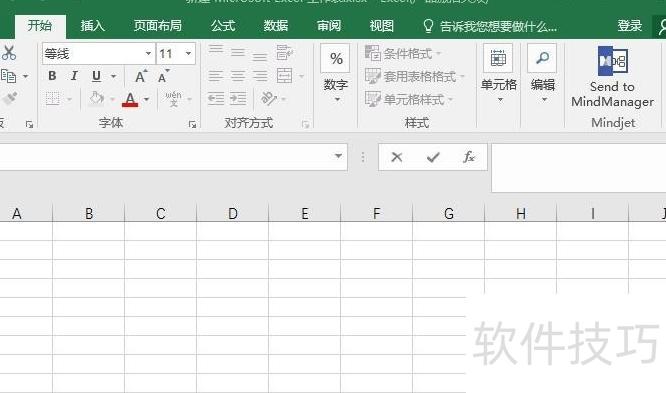Screen dimensions: 666x393
Task: Toggle Italic formatting
Action: pos(74,76)
